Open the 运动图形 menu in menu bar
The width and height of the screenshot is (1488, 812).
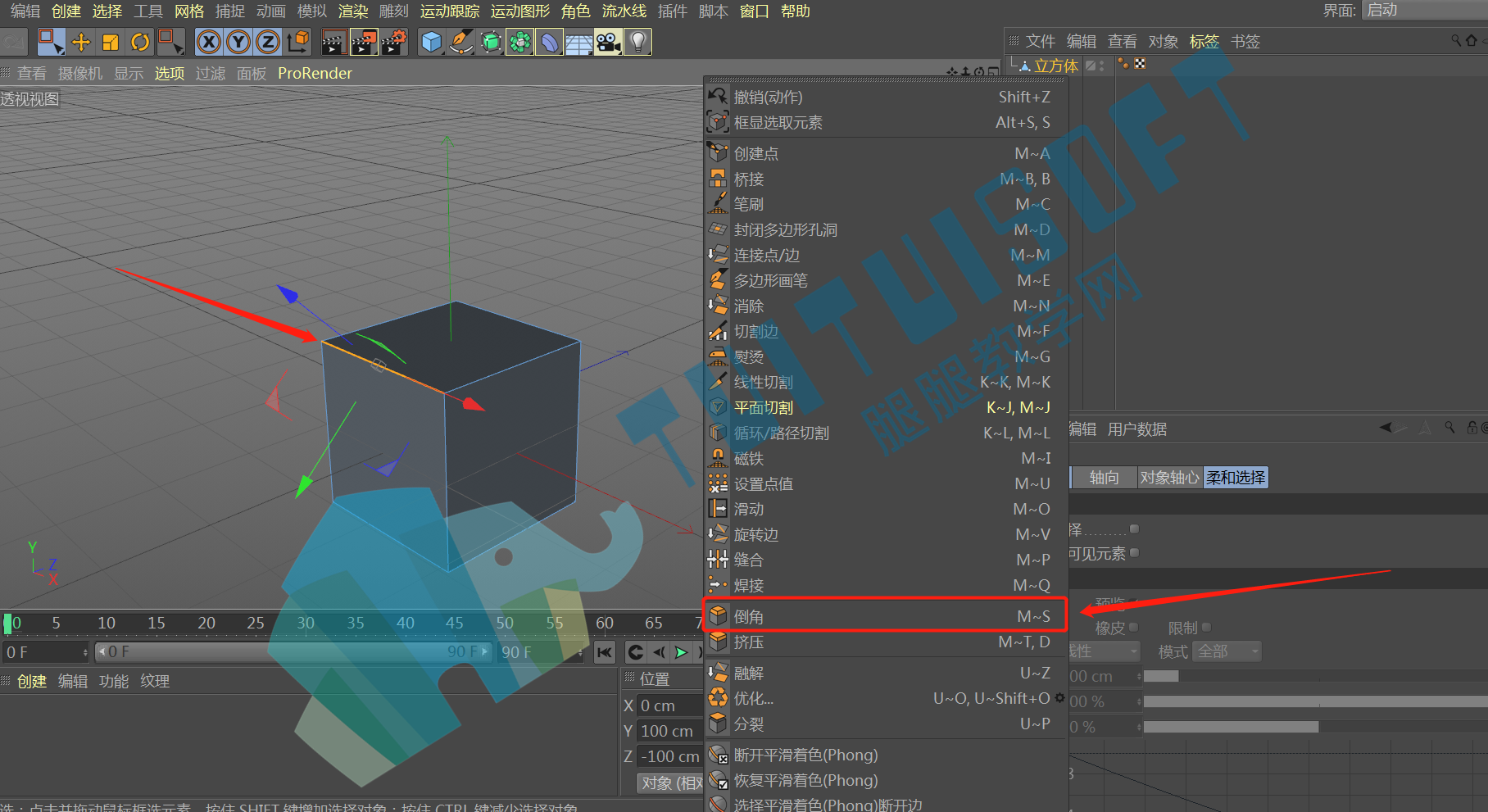[x=520, y=11]
